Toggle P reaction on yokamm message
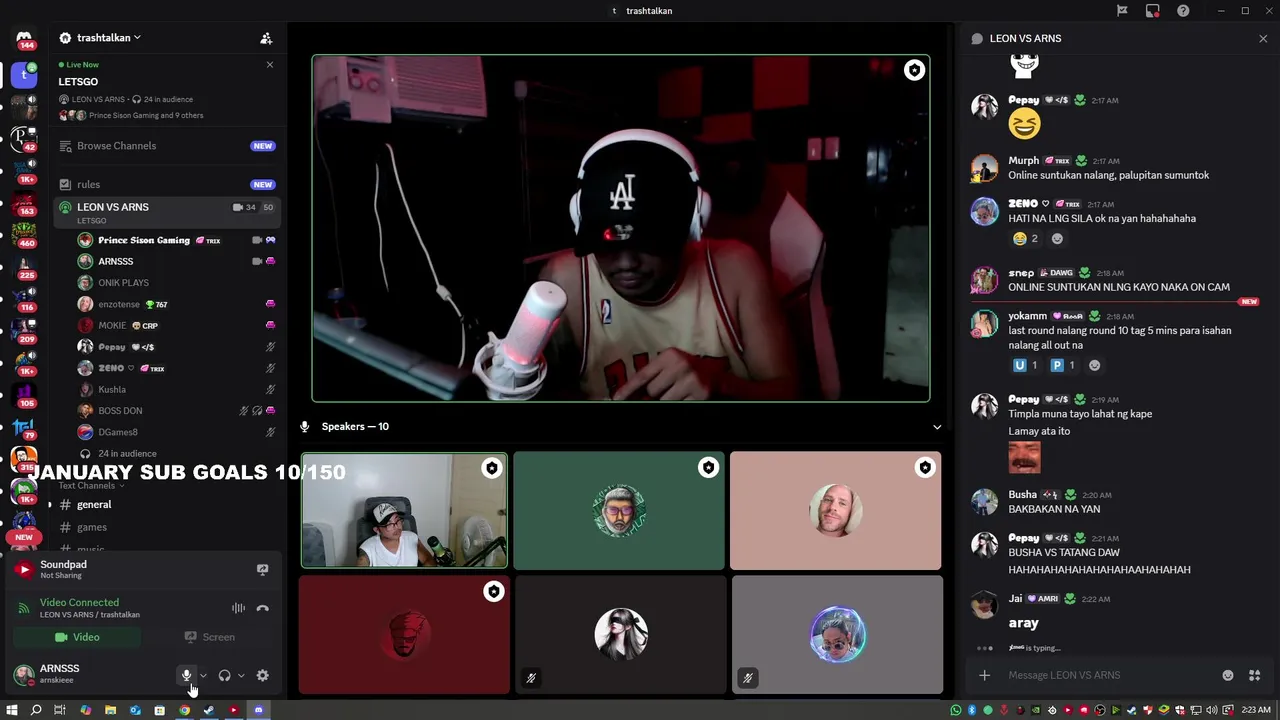Viewport: 1280px width, 720px height. (x=1062, y=366)
